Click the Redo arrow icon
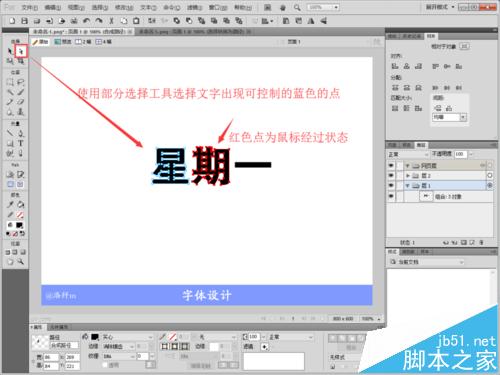The width and height of the screenshot is (500, 375). [x=99, y=21]
